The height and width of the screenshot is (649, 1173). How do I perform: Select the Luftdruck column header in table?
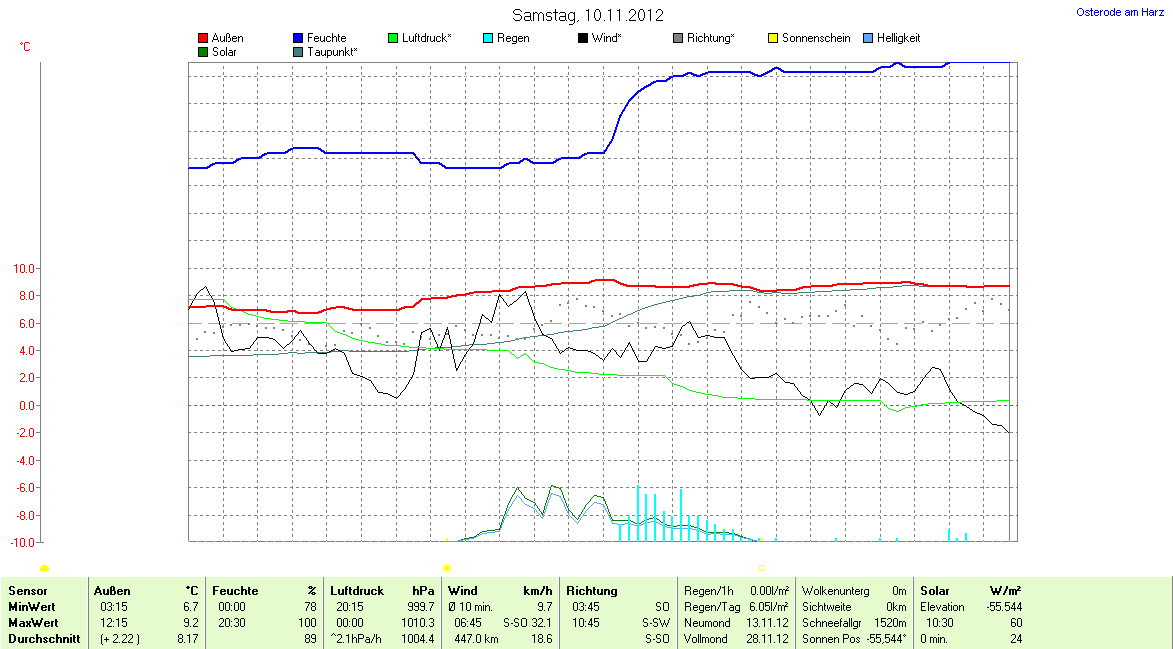click(357, 591)
